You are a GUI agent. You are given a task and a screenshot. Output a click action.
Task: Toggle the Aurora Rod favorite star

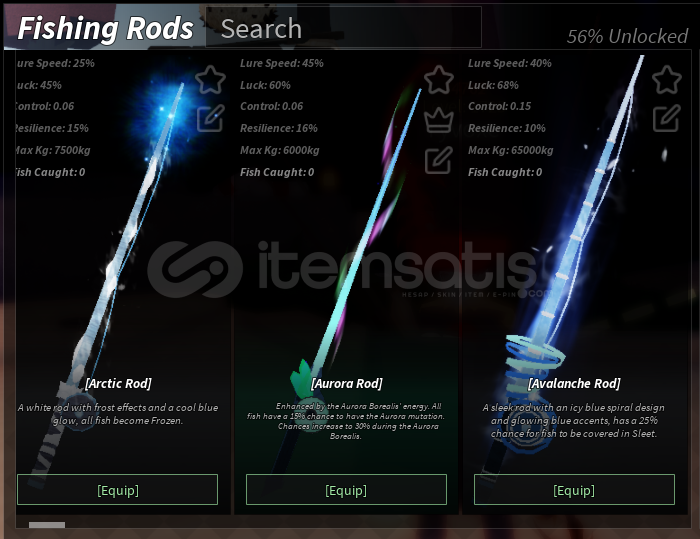(439, 80)
